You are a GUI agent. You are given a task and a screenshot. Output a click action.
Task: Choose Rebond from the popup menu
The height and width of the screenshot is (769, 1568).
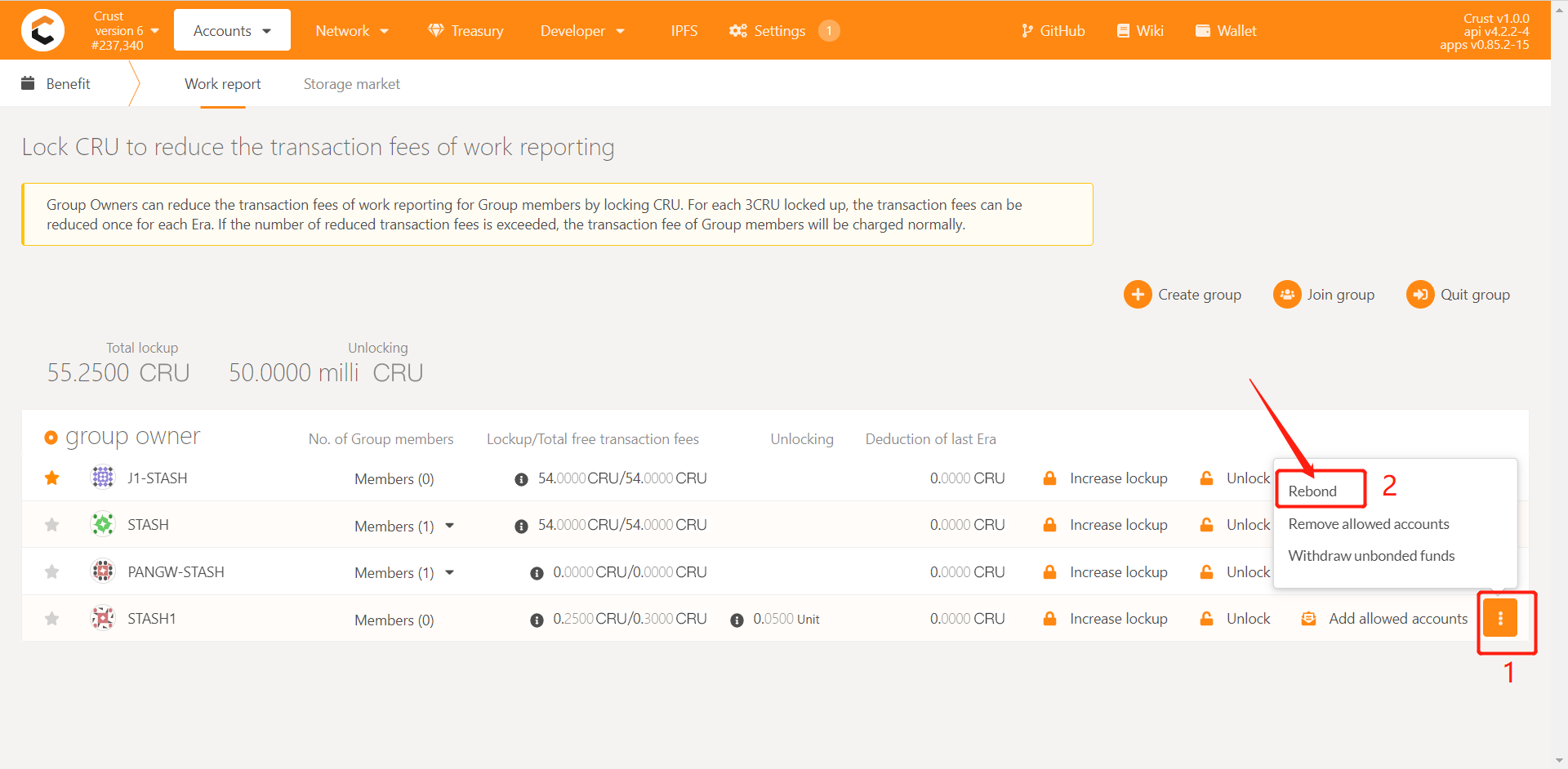click(1312, 491)
